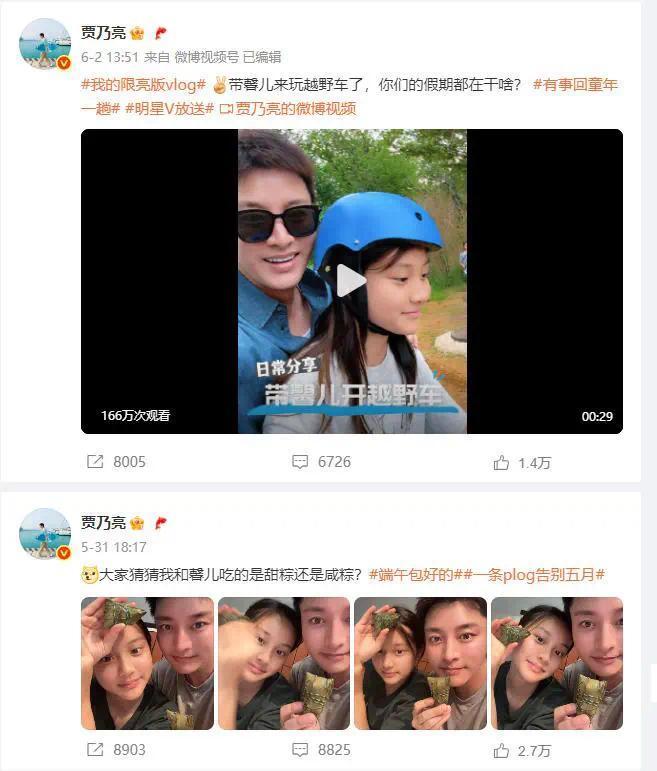Play the 越野车 vlog video

coord(351,281)
